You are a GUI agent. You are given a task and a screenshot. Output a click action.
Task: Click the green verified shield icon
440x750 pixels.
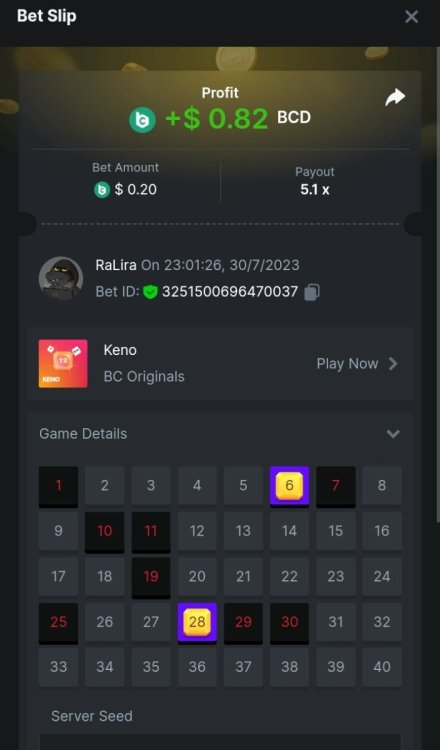[x=150, y=292]
